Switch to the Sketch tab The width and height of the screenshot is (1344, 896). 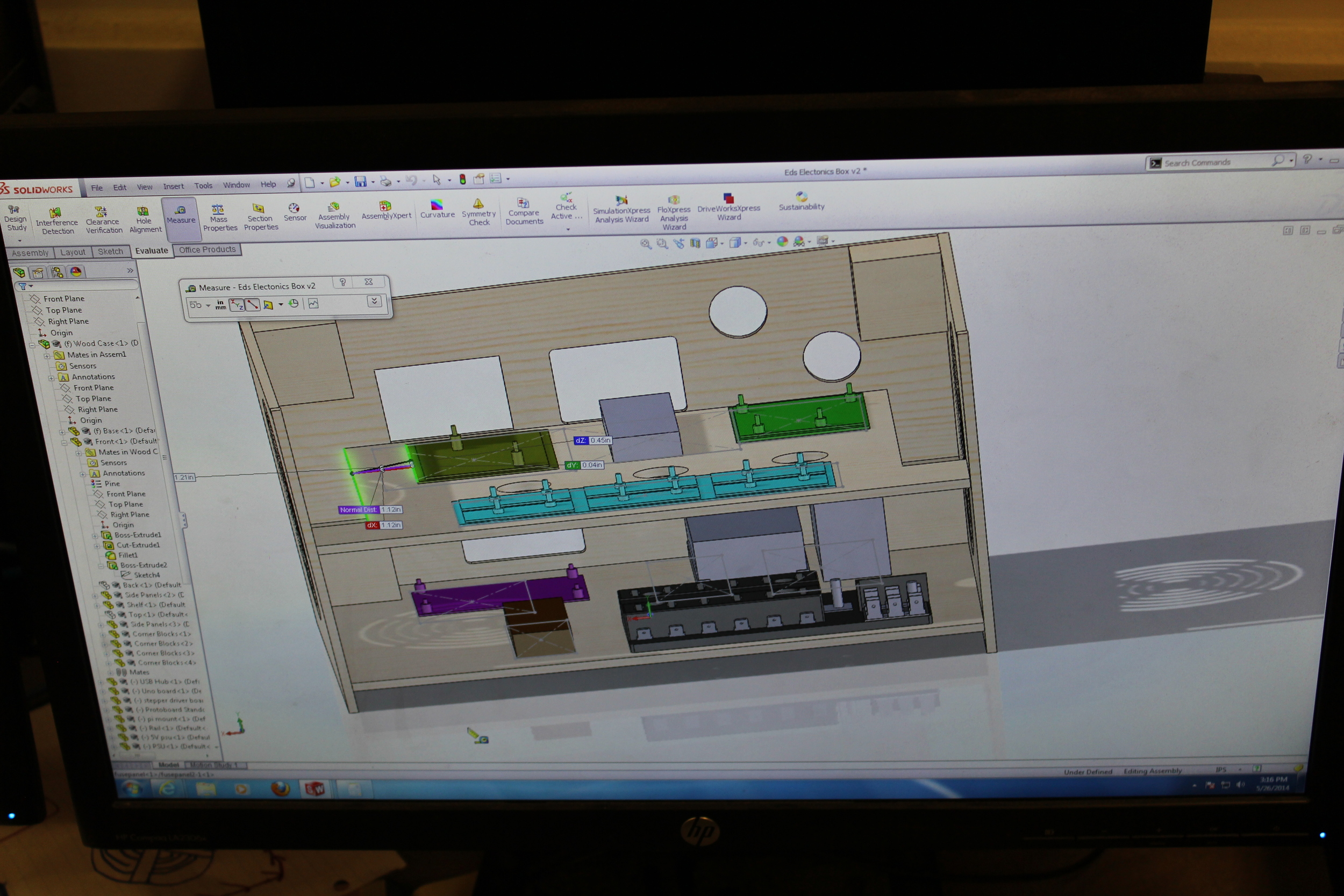(x=110, y=252)
